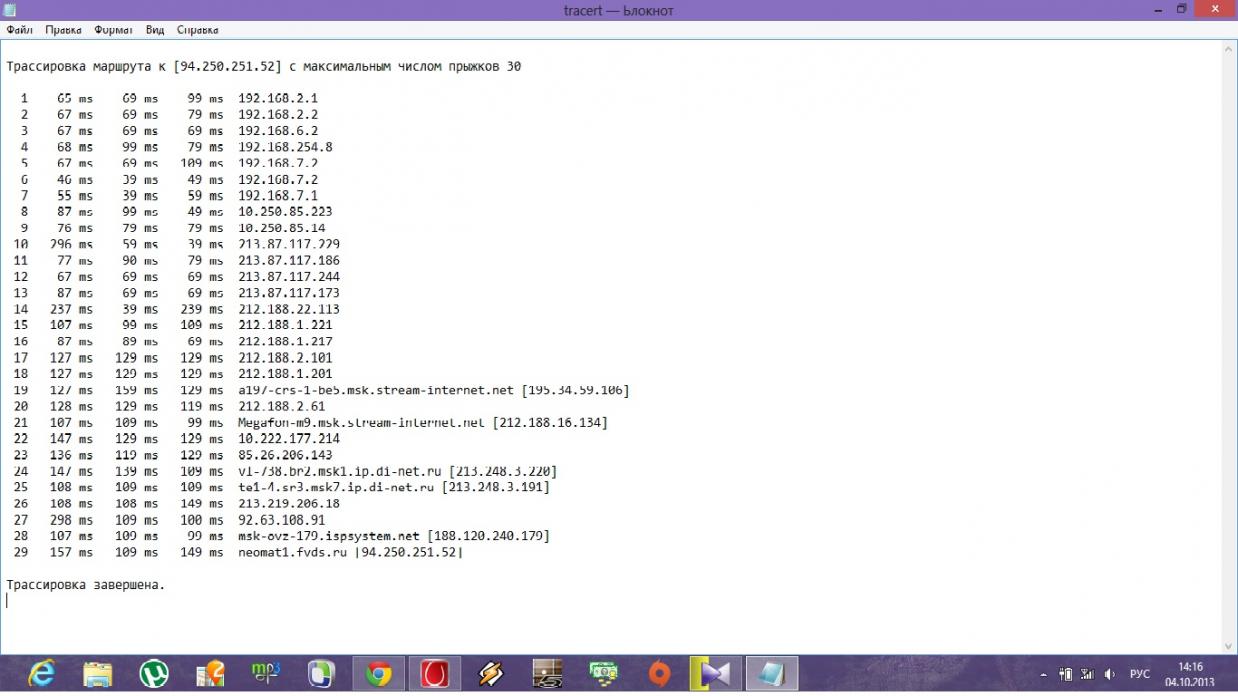
Task: Select the Notepad window icon in taskbar
Action: [x=771, y=674]
